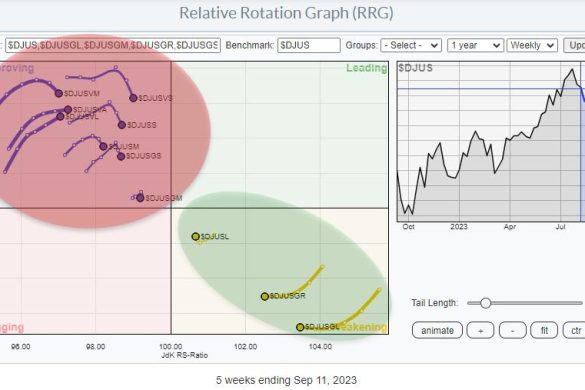
Task: Click the $DJUSGM marker dot
Action: tap(140, 198)
